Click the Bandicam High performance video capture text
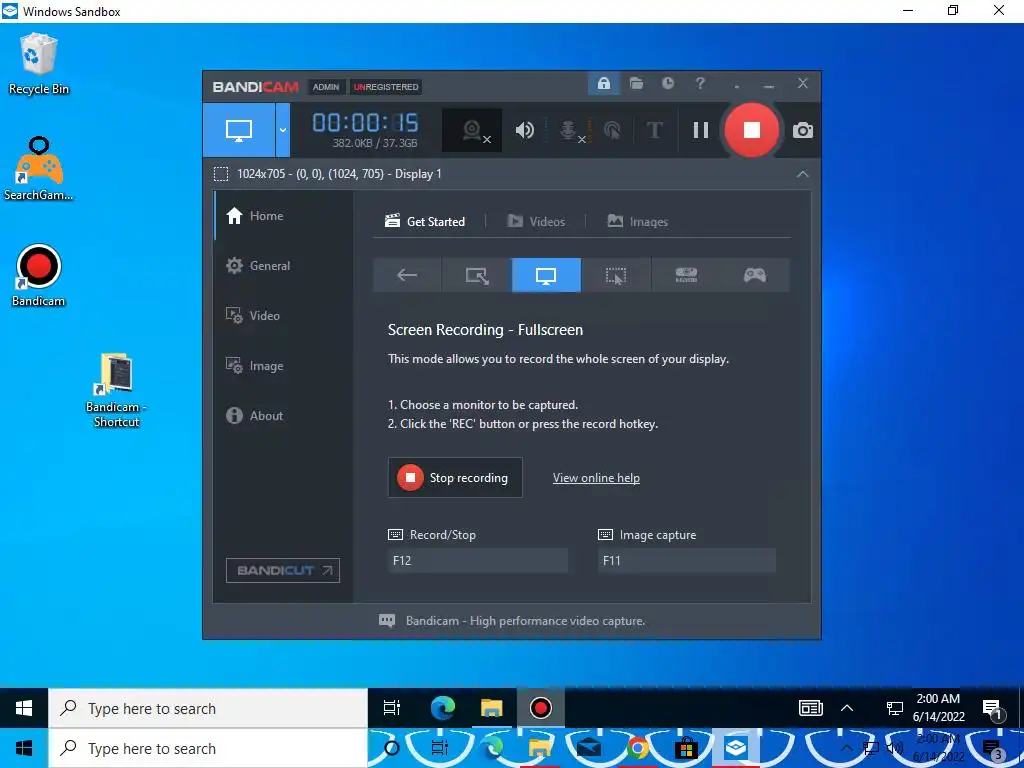 (x=526, y=620)
